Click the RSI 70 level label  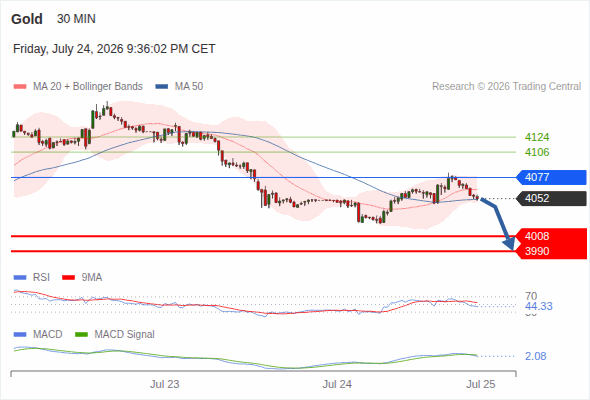tap(531, 296)
